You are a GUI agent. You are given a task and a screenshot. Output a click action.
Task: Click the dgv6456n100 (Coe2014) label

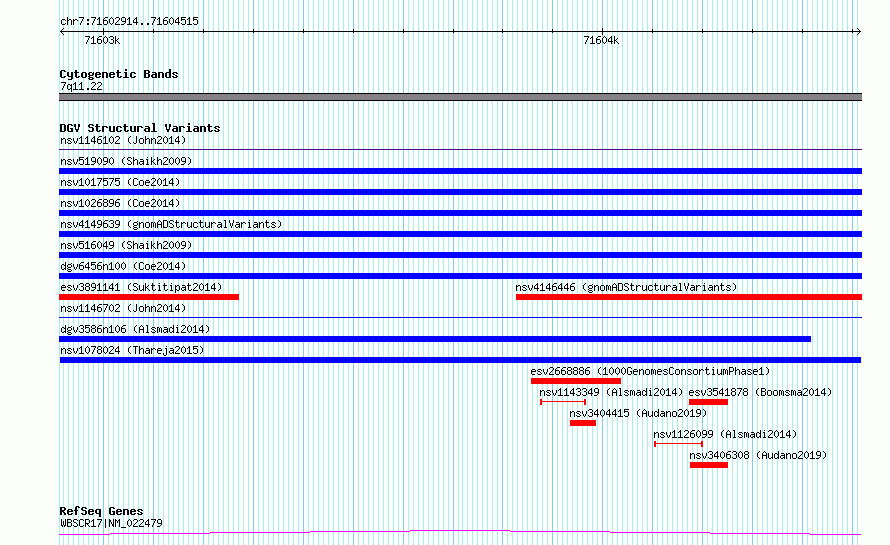[x=123, y=266]
